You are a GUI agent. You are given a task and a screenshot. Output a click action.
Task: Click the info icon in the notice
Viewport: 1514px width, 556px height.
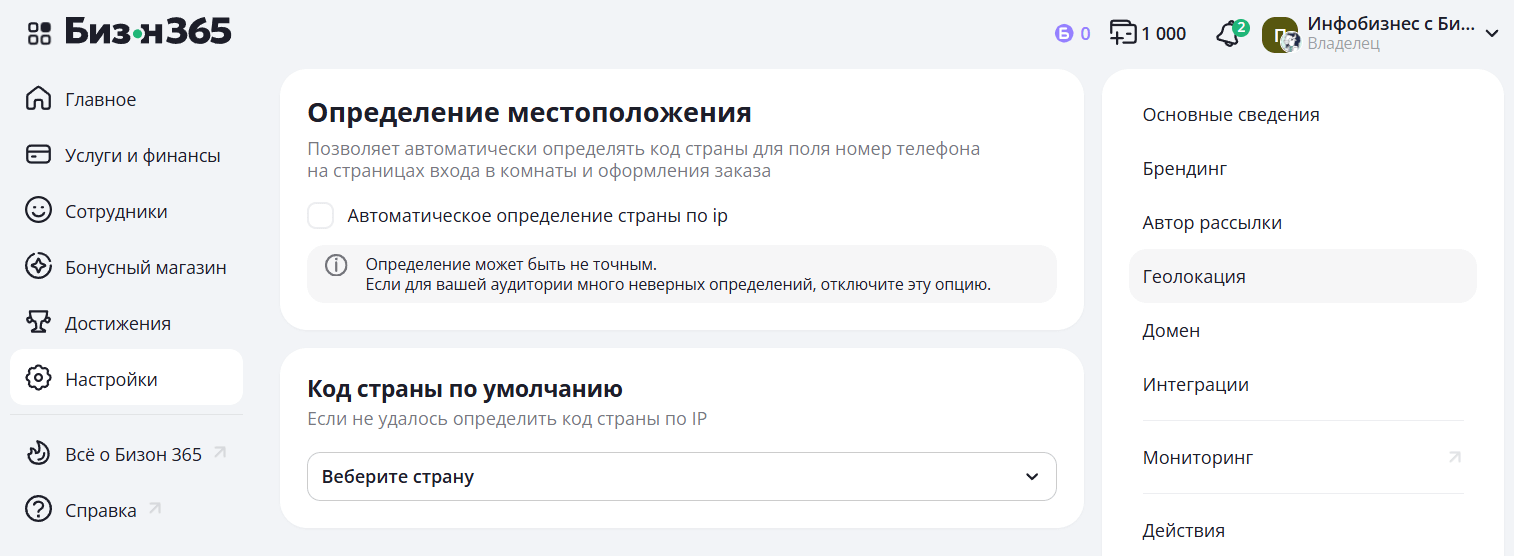tap(336, 265)
